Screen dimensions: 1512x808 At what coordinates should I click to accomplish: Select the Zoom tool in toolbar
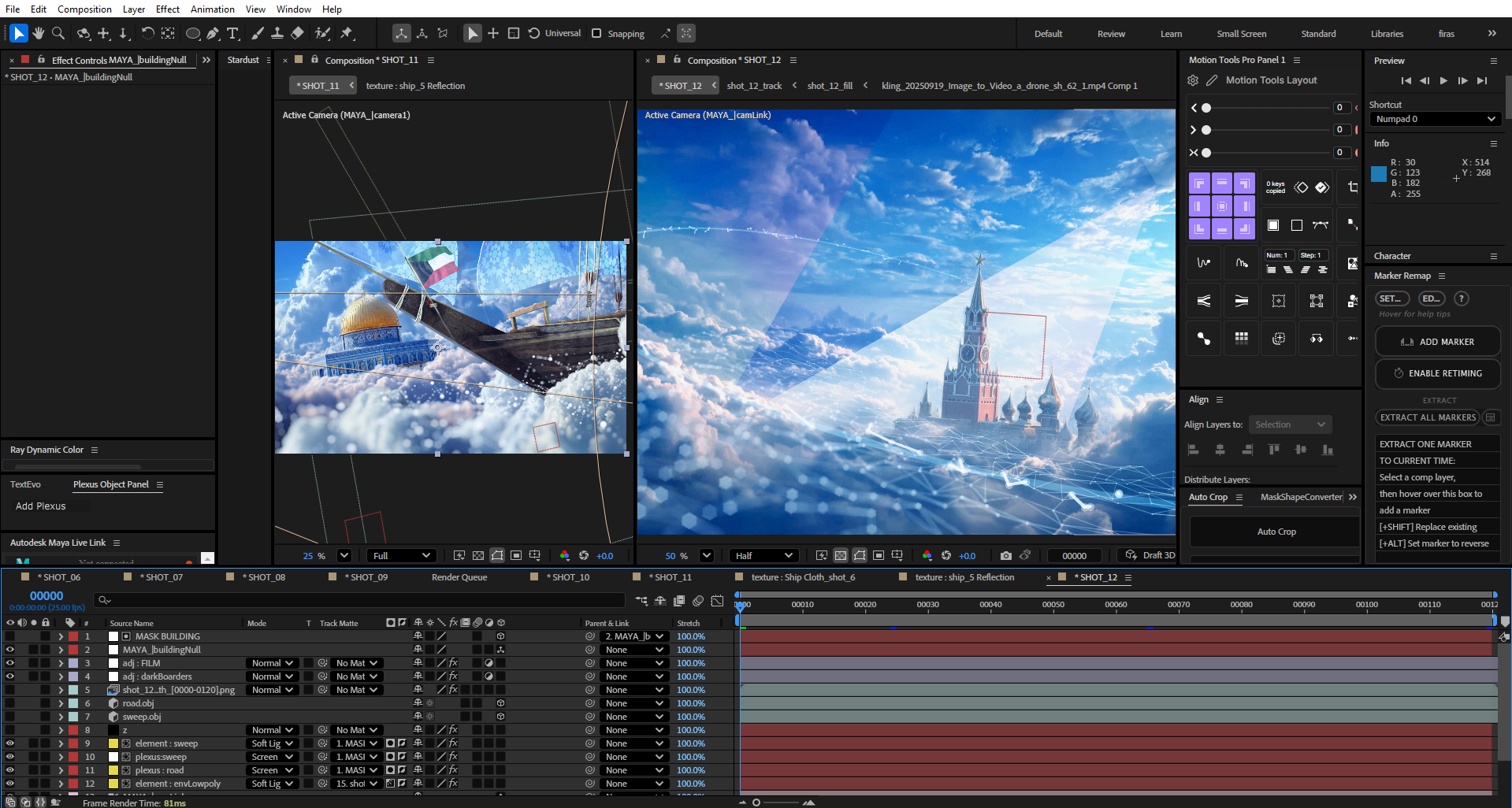(58, 33)
